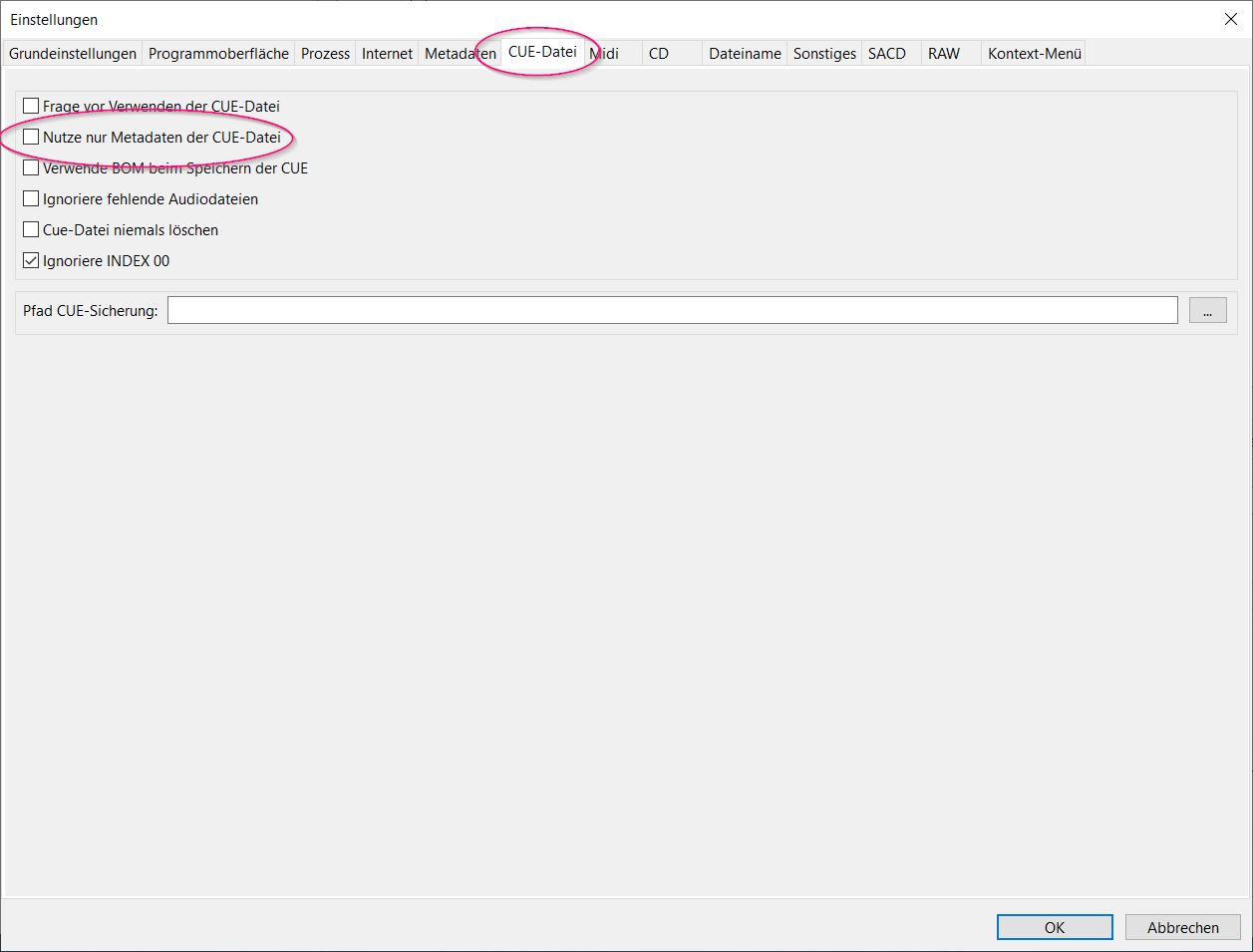Open the Internet settings tab
This screenshot has height=952, width=1253.
387,54
